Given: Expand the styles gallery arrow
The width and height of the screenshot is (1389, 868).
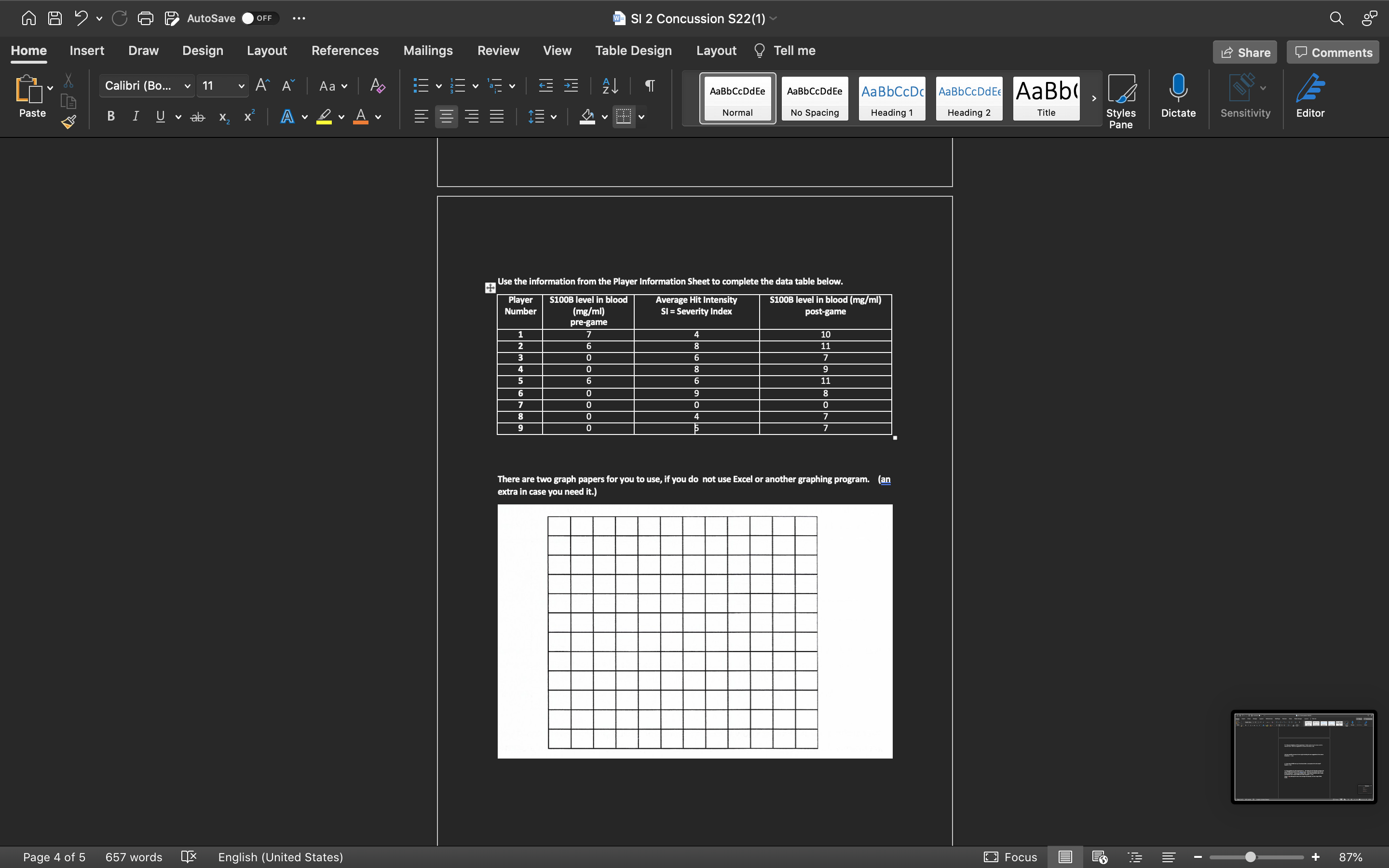Looking at the screenshot, I should click(x=1094, y=98).
